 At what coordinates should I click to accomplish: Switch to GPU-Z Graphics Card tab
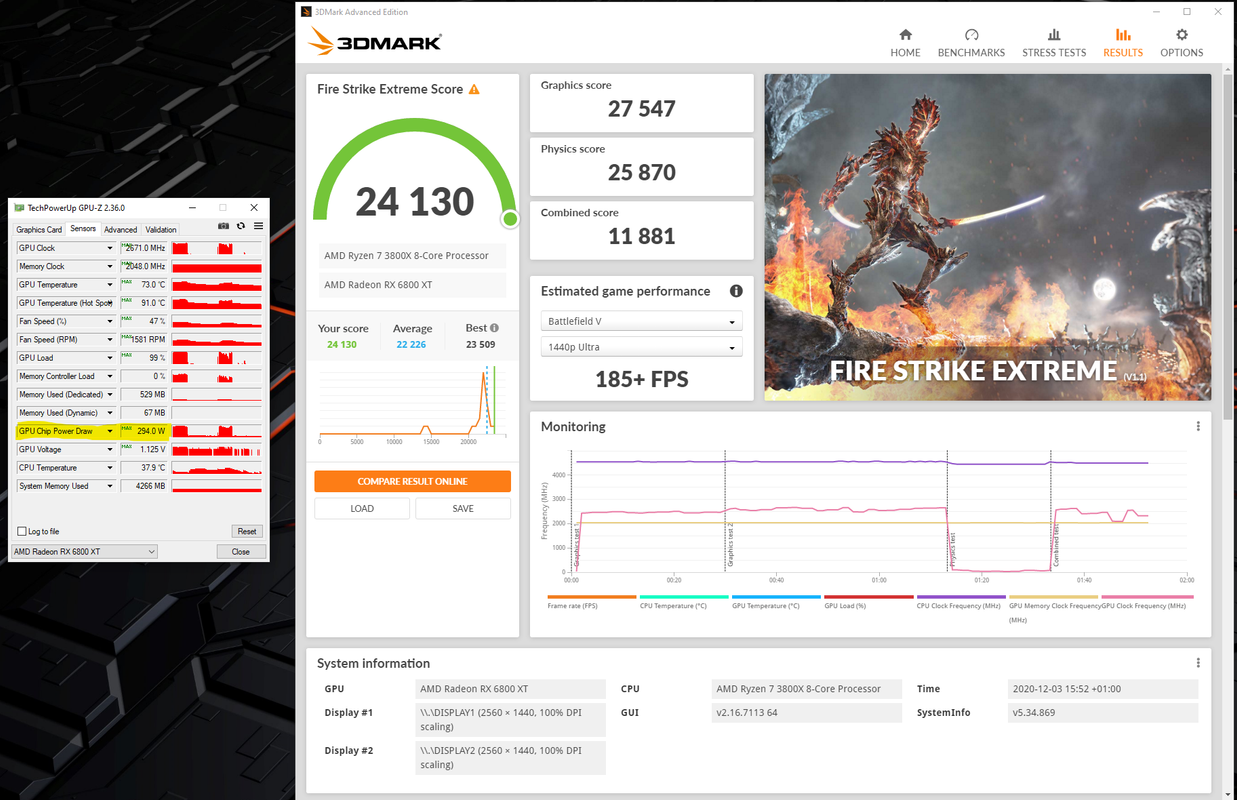click(x=39, y=229)
